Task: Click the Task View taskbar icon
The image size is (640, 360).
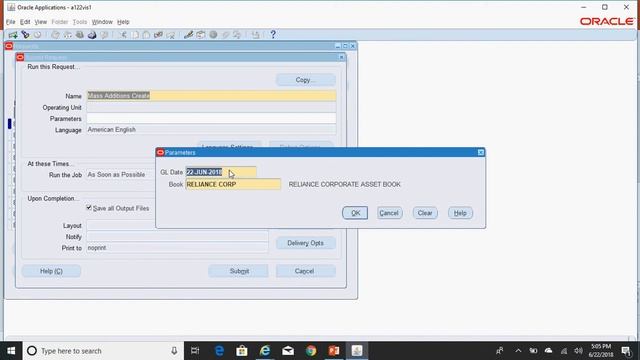Action: click(195, 351)
